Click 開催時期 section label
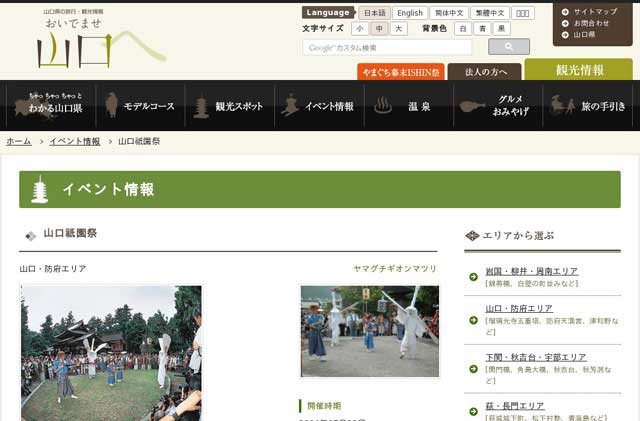 coord(324,406)
